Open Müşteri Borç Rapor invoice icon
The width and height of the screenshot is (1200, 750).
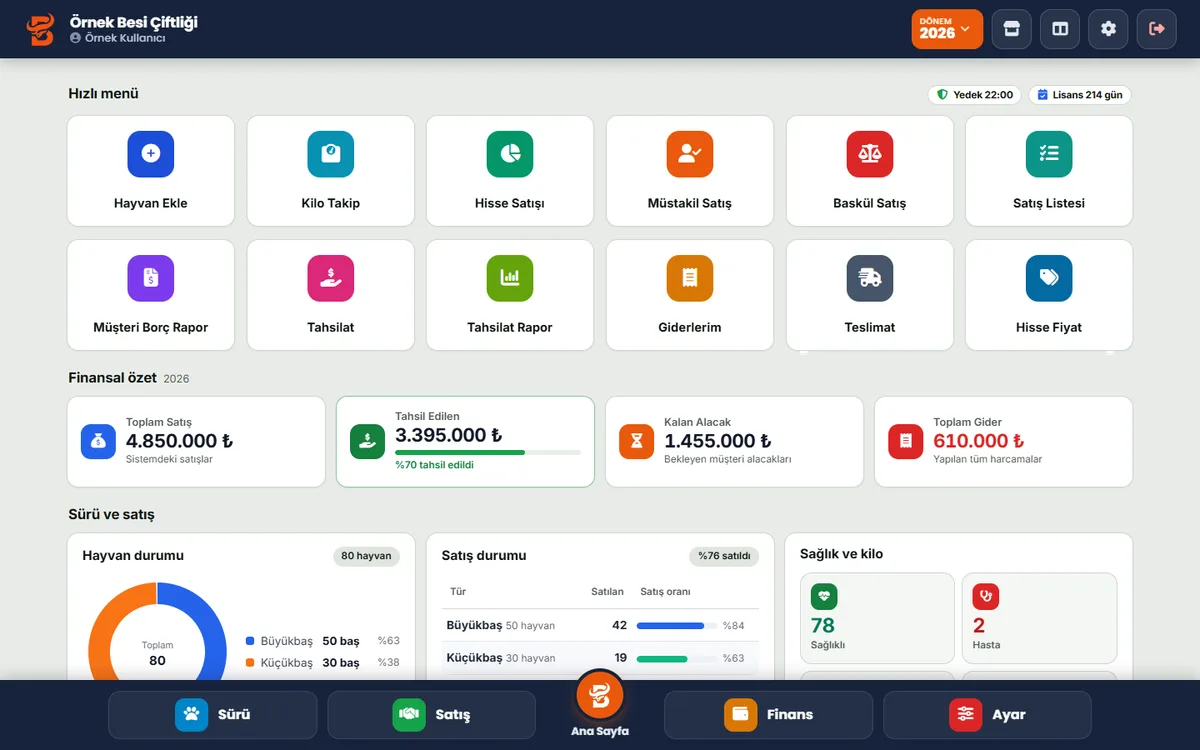(151, 278)
